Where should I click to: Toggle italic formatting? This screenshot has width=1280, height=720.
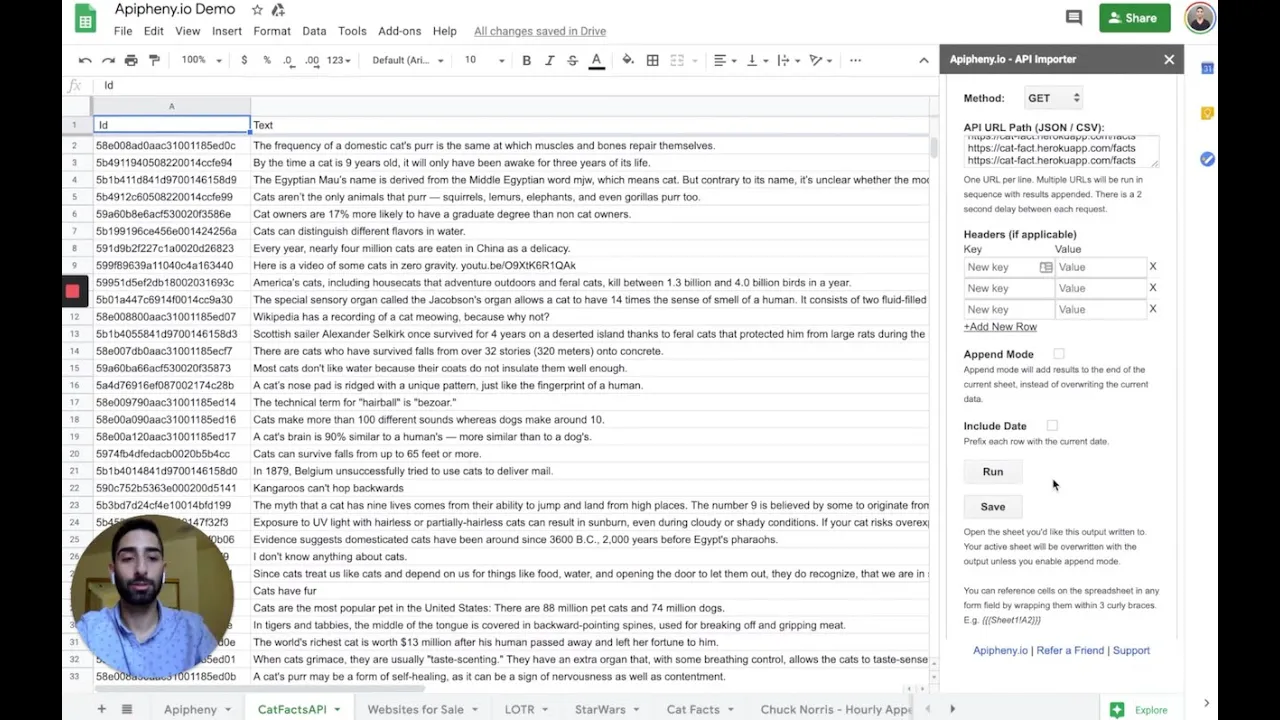point(549,60)
